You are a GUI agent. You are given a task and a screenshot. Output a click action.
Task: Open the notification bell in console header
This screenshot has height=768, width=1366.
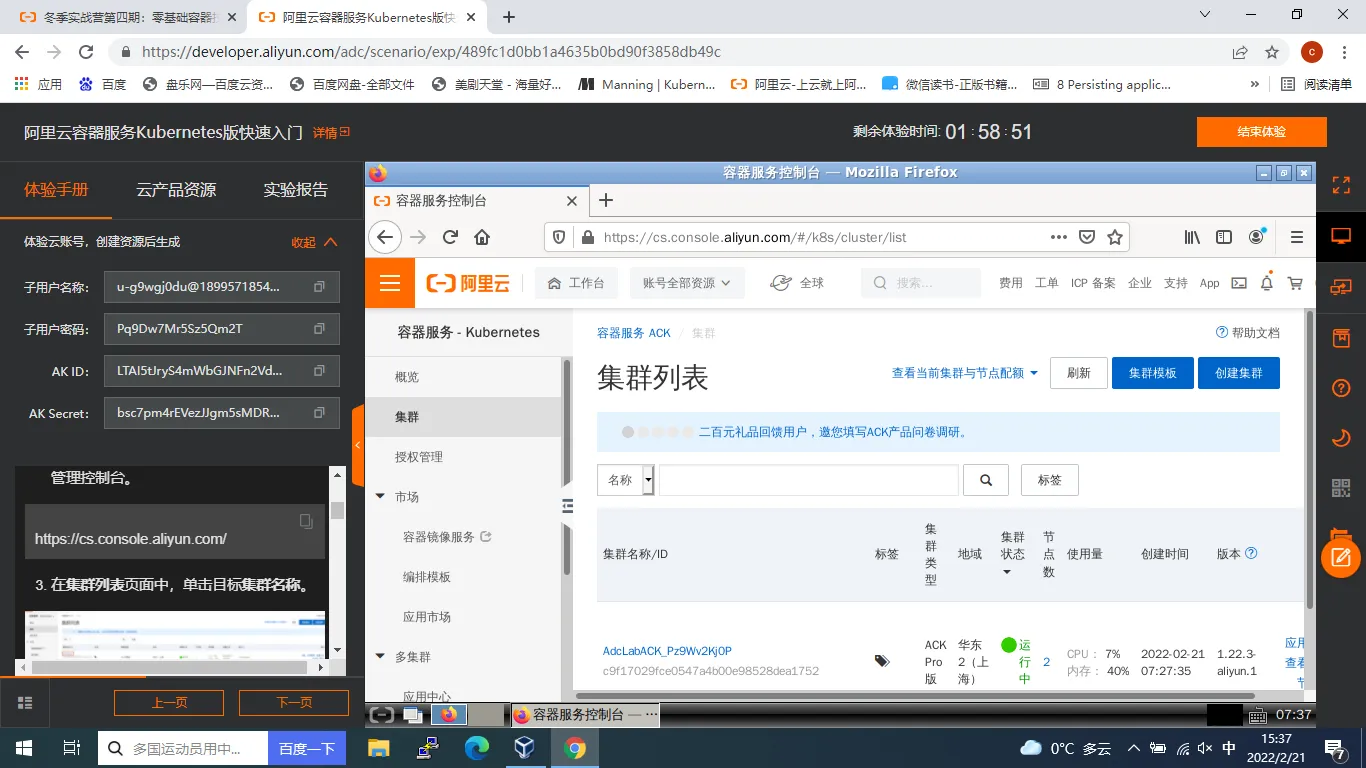1267,283
